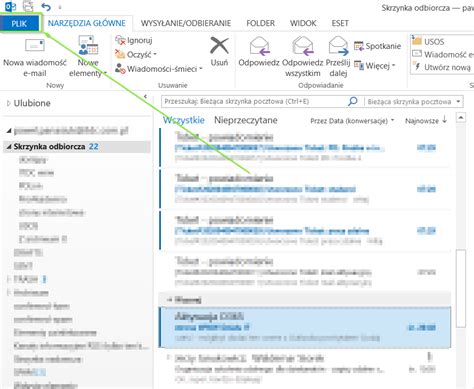This screenshot has height=389, width=474.
Task: Open Przez Data (konwersacje) sort dropdown
Action: (352, 121)
